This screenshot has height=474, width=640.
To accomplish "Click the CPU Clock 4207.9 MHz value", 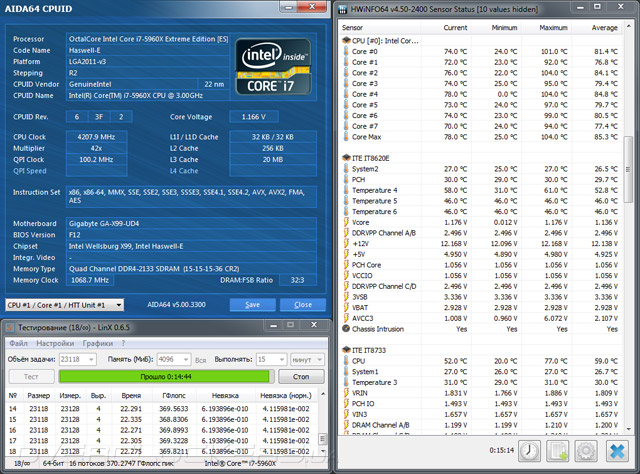I will click(x=96, y=137).
